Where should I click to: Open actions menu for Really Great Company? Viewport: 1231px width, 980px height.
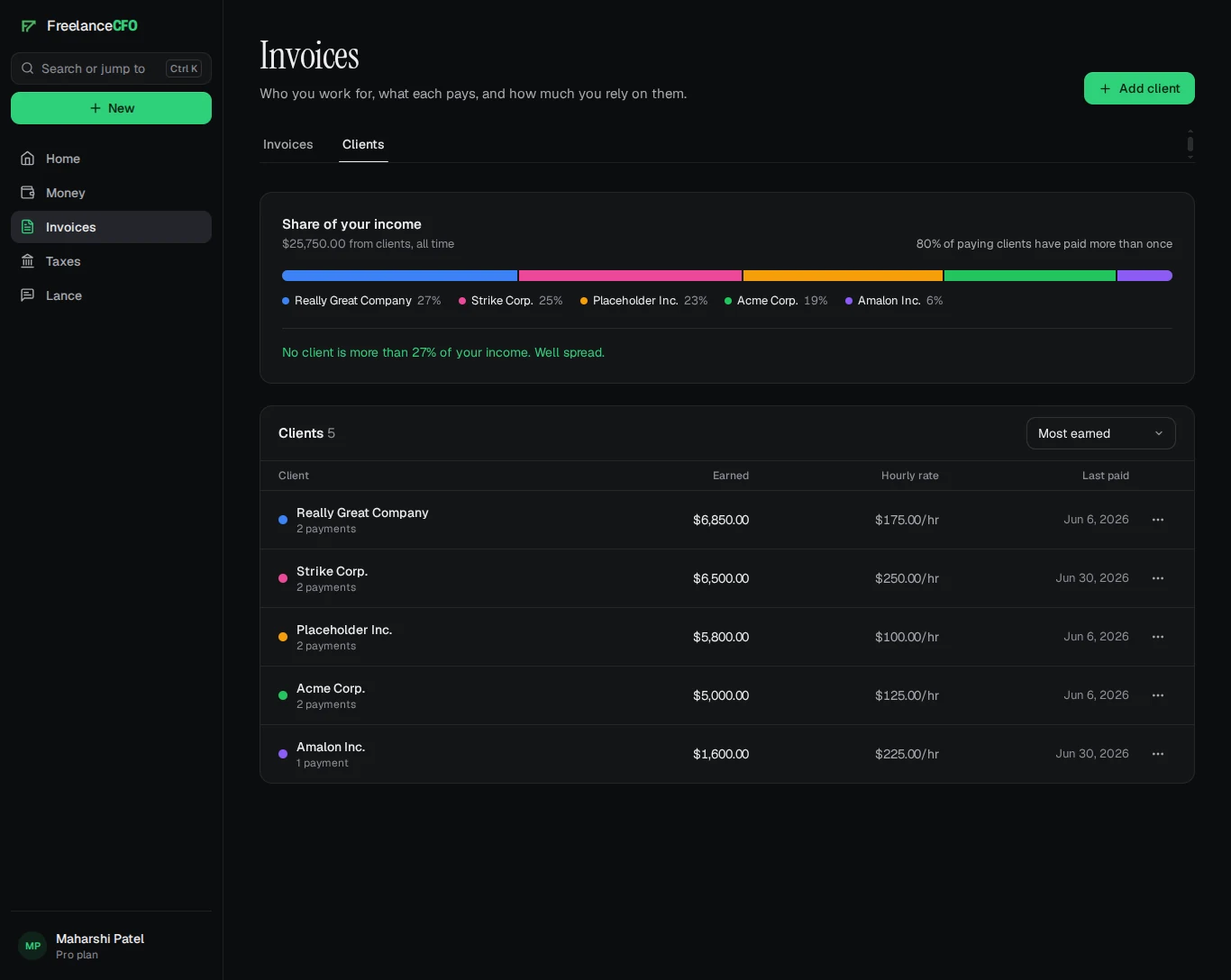(1158, 520)
